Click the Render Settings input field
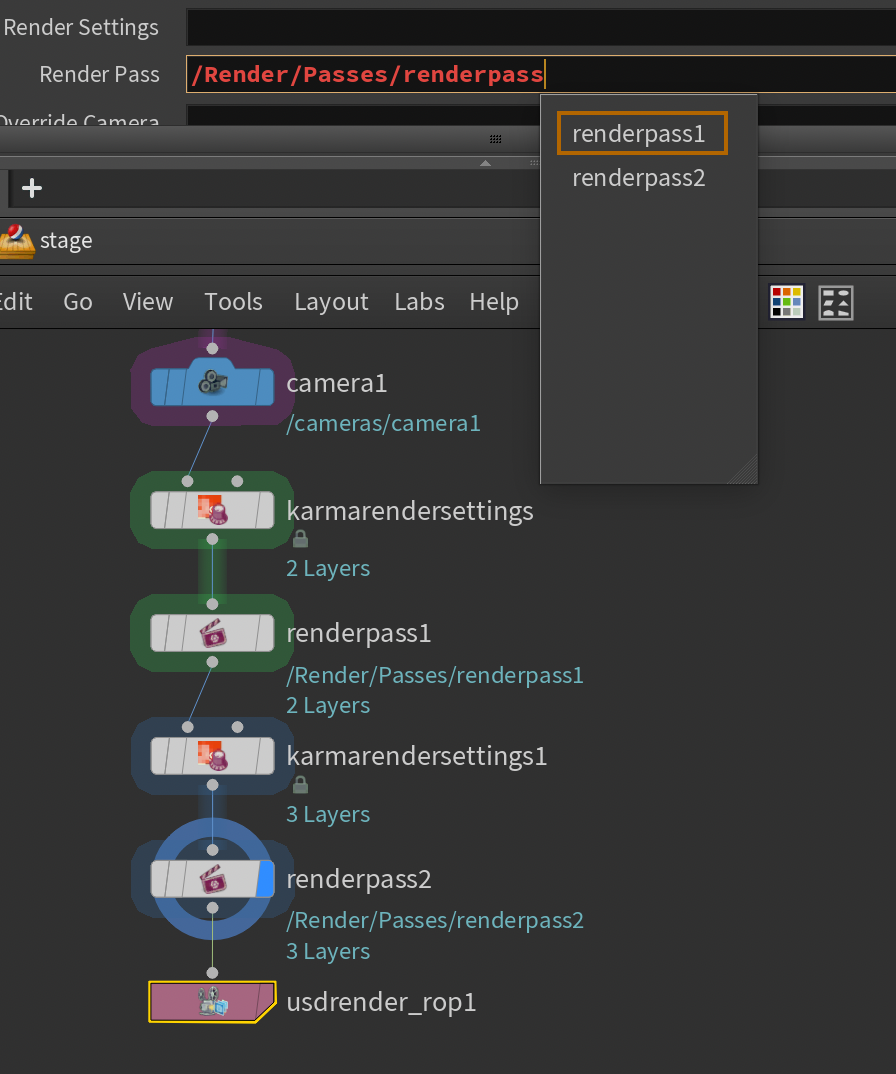The width and height of the screenshot is (896, 1074). click(x=540, y=27)
